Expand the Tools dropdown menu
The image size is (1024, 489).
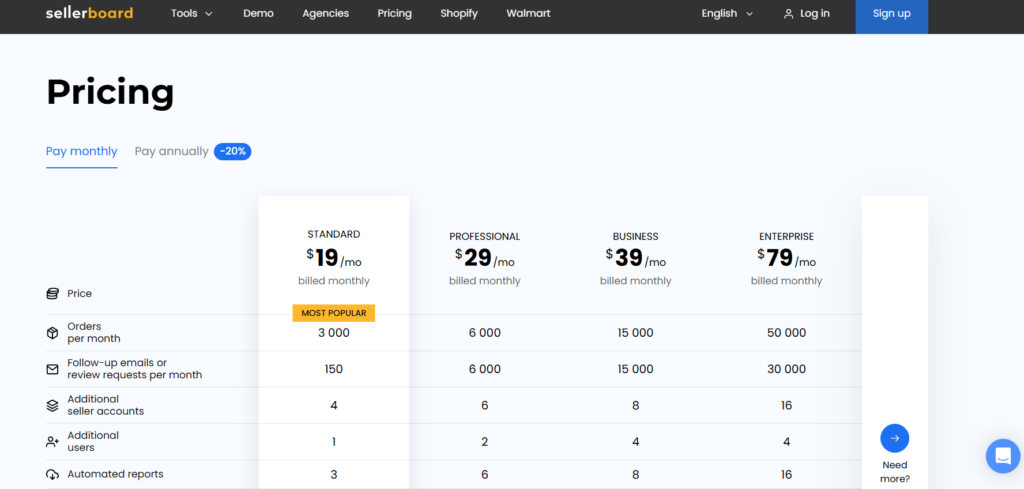point(191,14)
